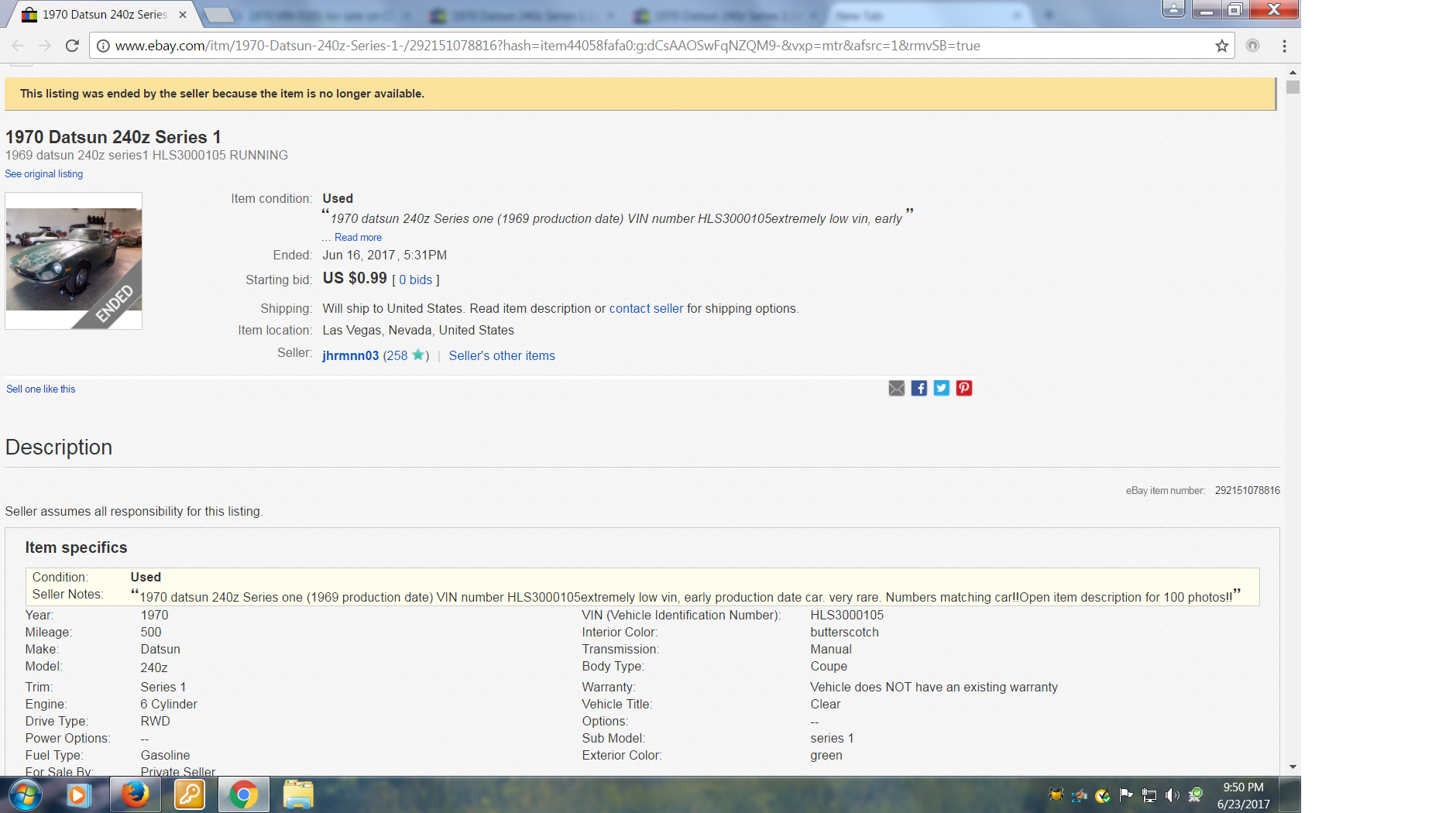This screenshot has width=1456, height=813.
Task: Share listing on Facebook
Action: [919, 388]
